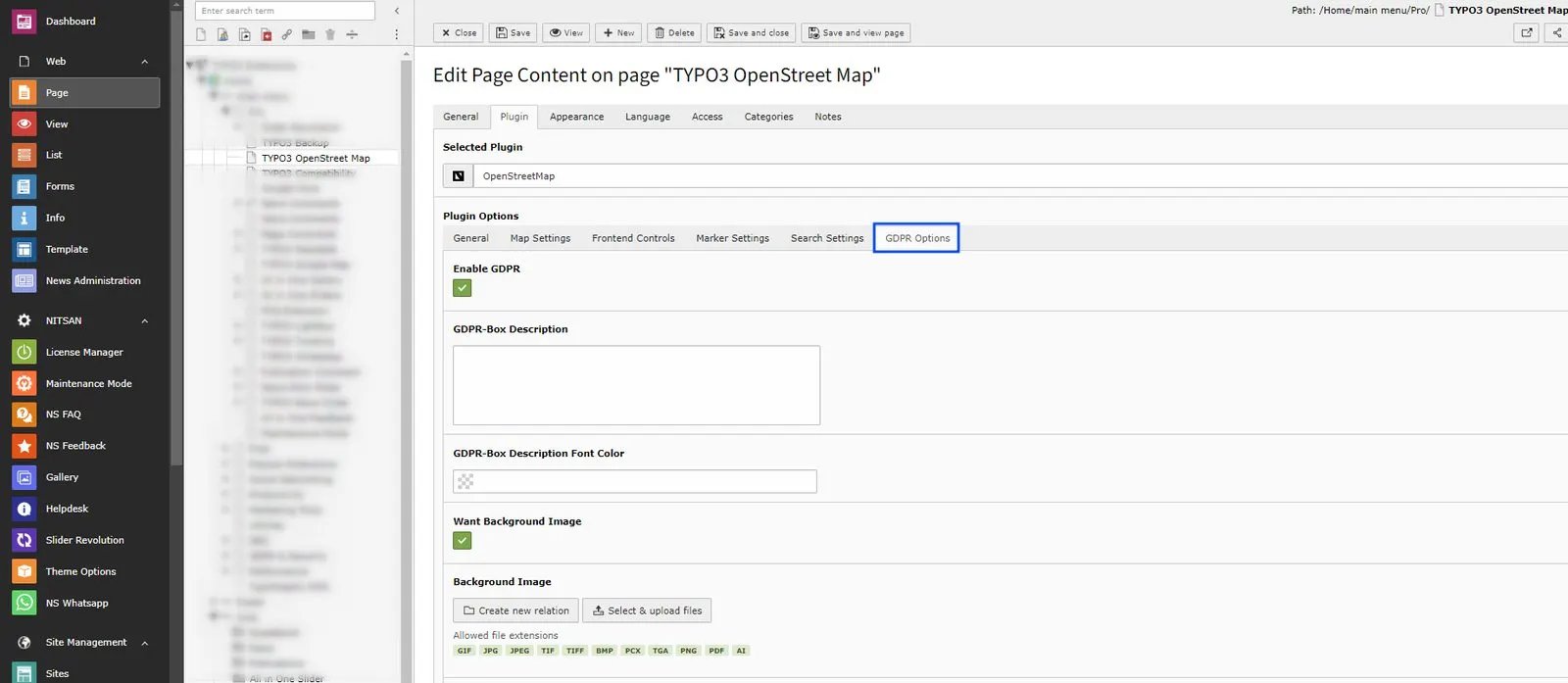Screen dimensions: 1568x683
Task: Select TYPO3 OpenStreet Map in page tree
Action: click(316, 158)
